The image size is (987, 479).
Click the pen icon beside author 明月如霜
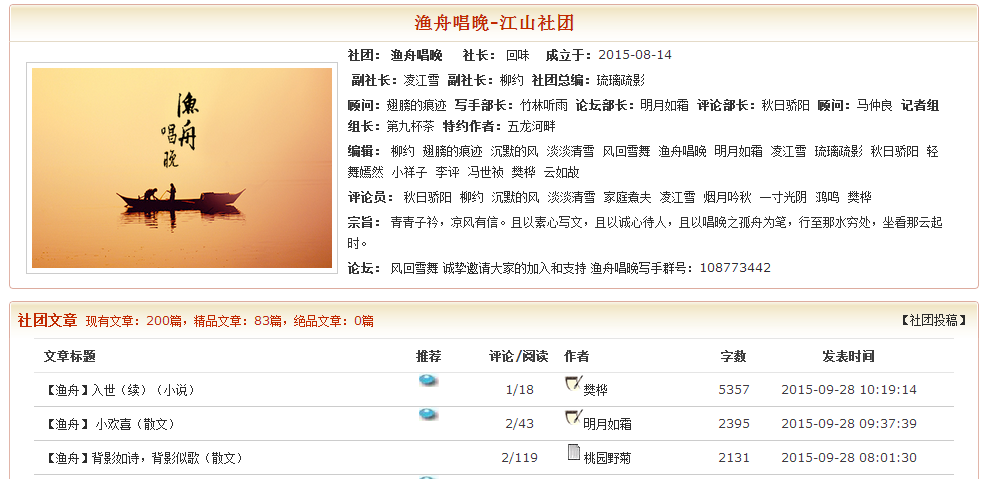pos(573,417)
